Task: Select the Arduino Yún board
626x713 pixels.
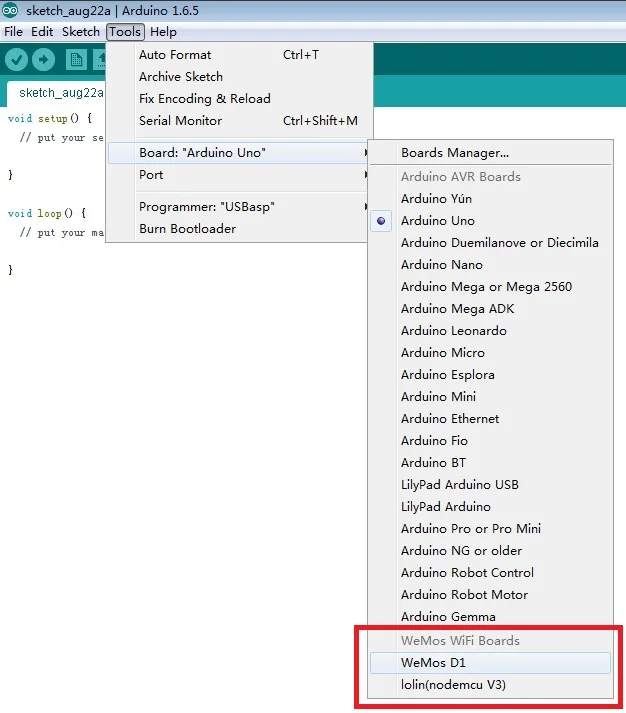Action: coord(490,199)
